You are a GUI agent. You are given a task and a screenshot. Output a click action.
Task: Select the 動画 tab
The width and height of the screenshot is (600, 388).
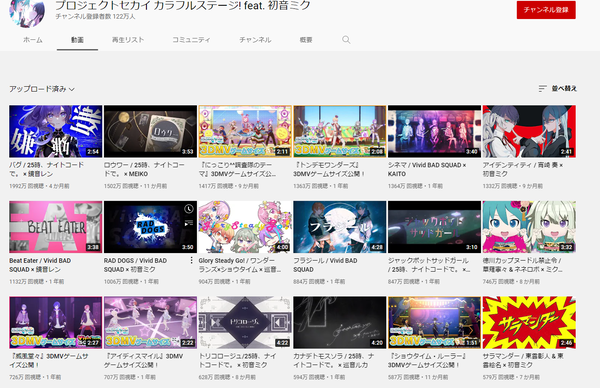[x=77, y=40]
